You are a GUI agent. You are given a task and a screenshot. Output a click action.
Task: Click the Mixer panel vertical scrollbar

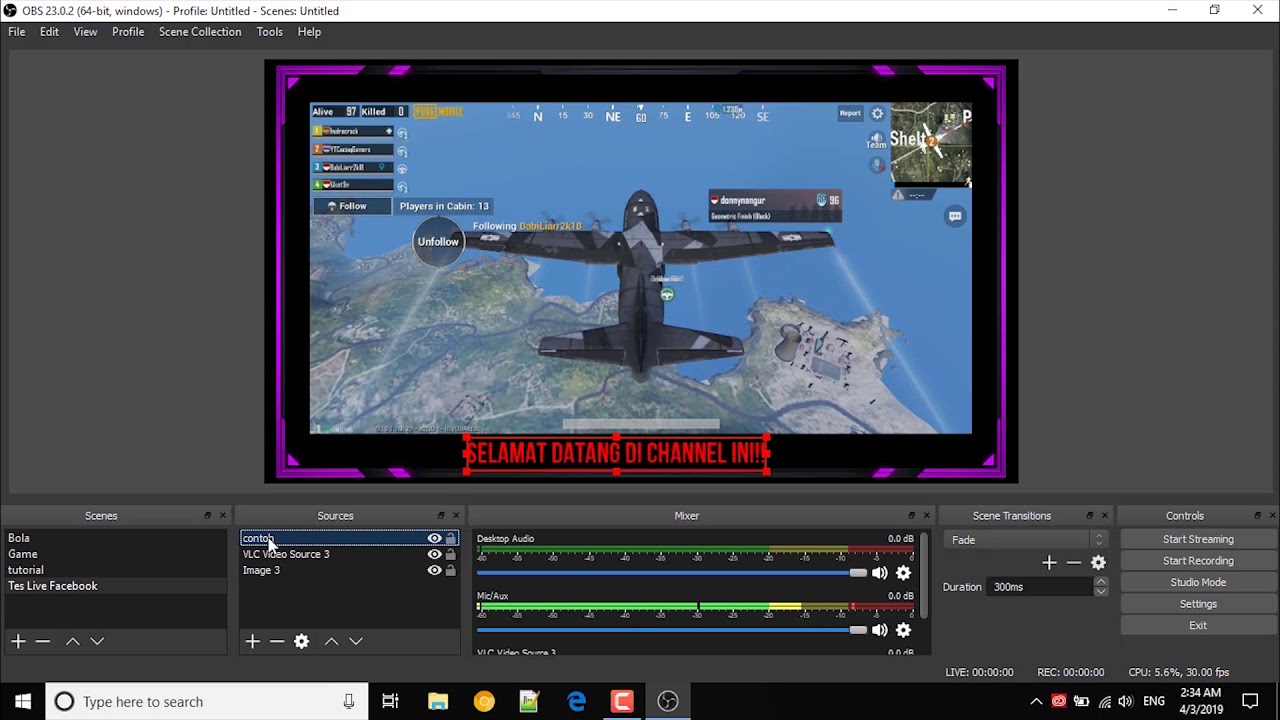(x=926, y=575)
